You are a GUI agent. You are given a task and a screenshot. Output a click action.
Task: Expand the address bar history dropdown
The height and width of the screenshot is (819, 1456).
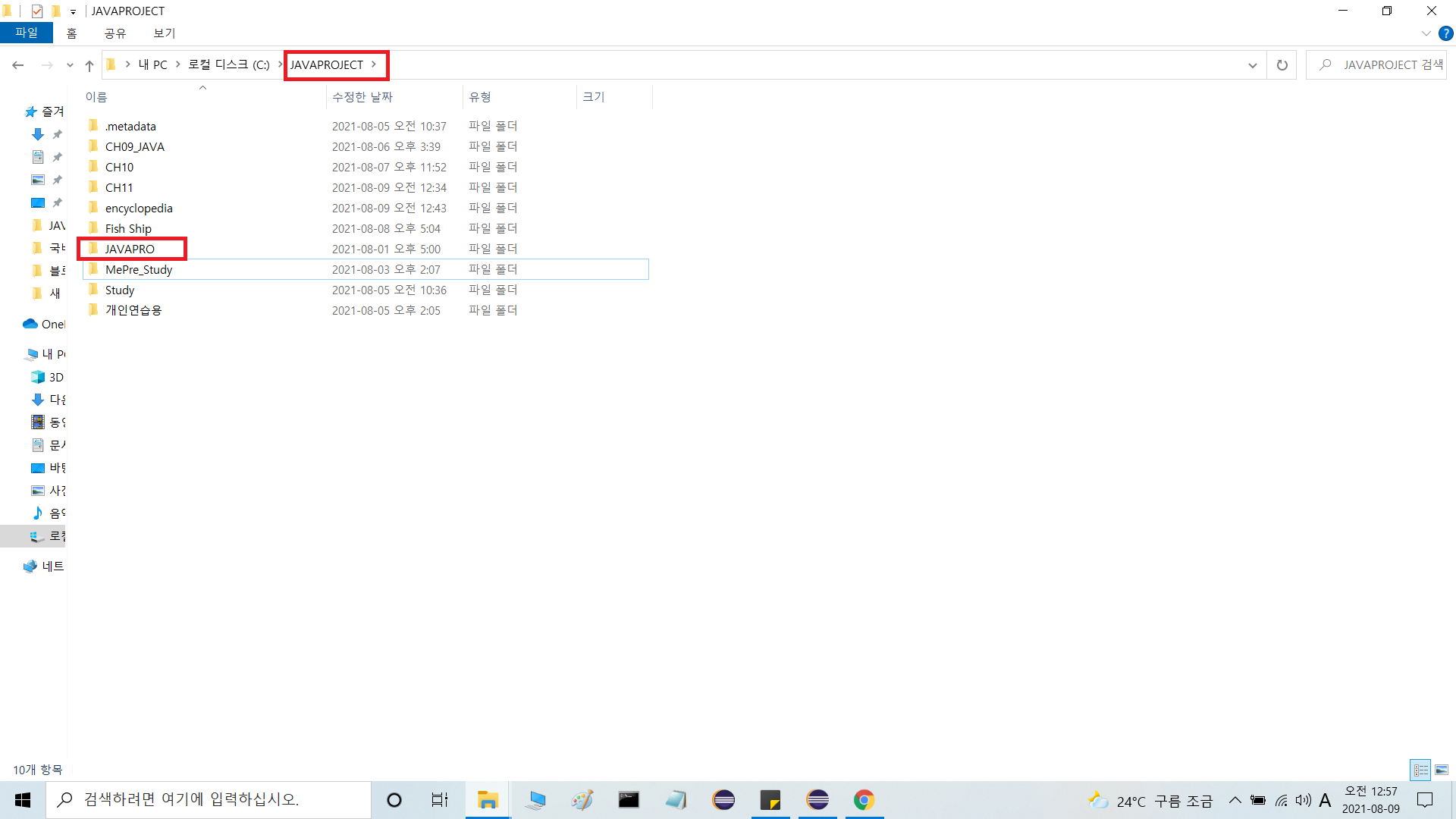[x=1252, y=66]
